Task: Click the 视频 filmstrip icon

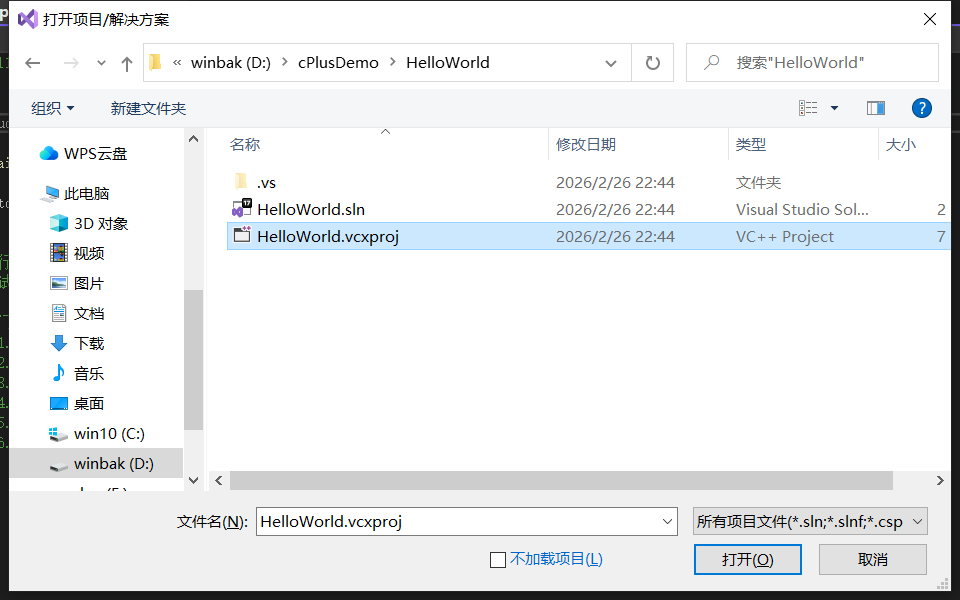Action: tap(59, 252)
